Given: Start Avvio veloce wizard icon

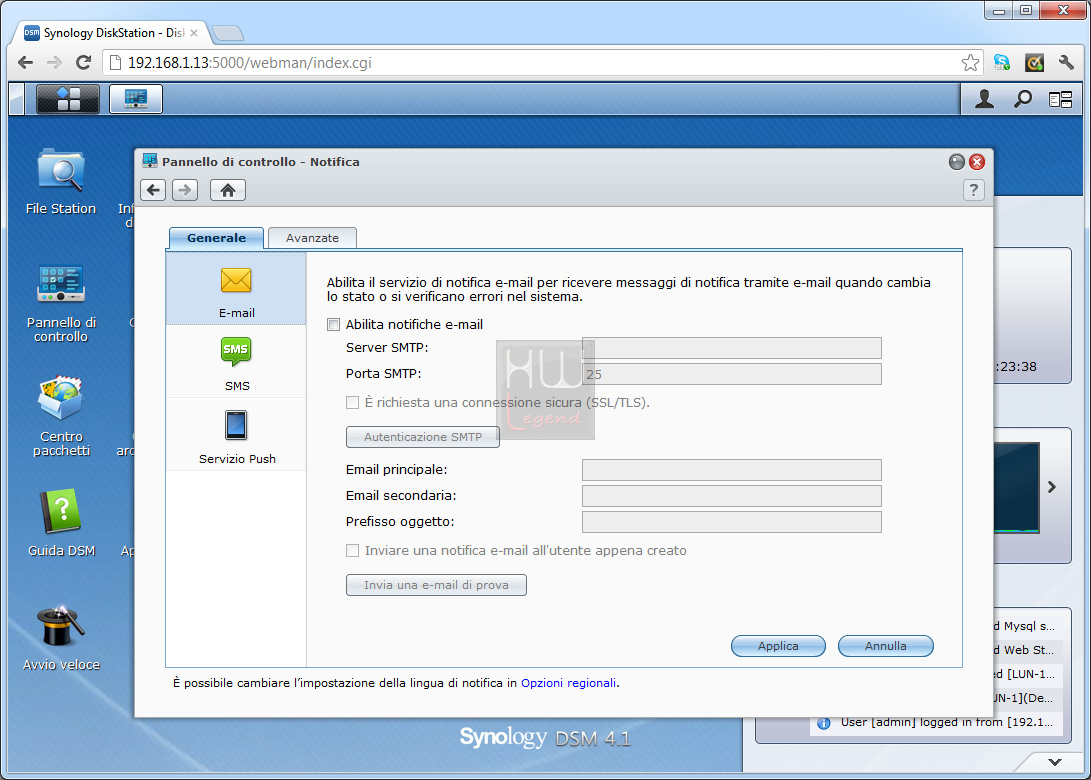Looking at the screenshot, I should 61,637.
